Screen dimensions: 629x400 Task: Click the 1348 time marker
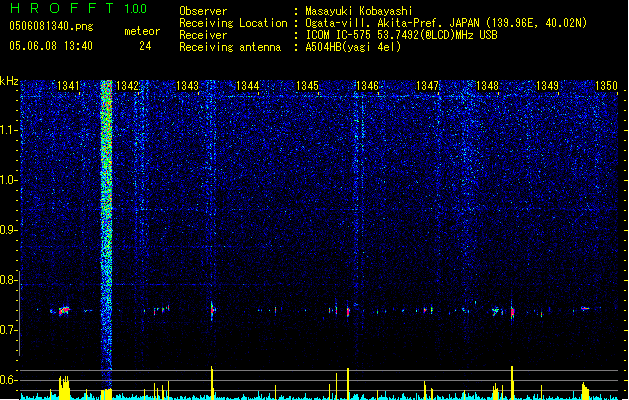click(487, 85)
